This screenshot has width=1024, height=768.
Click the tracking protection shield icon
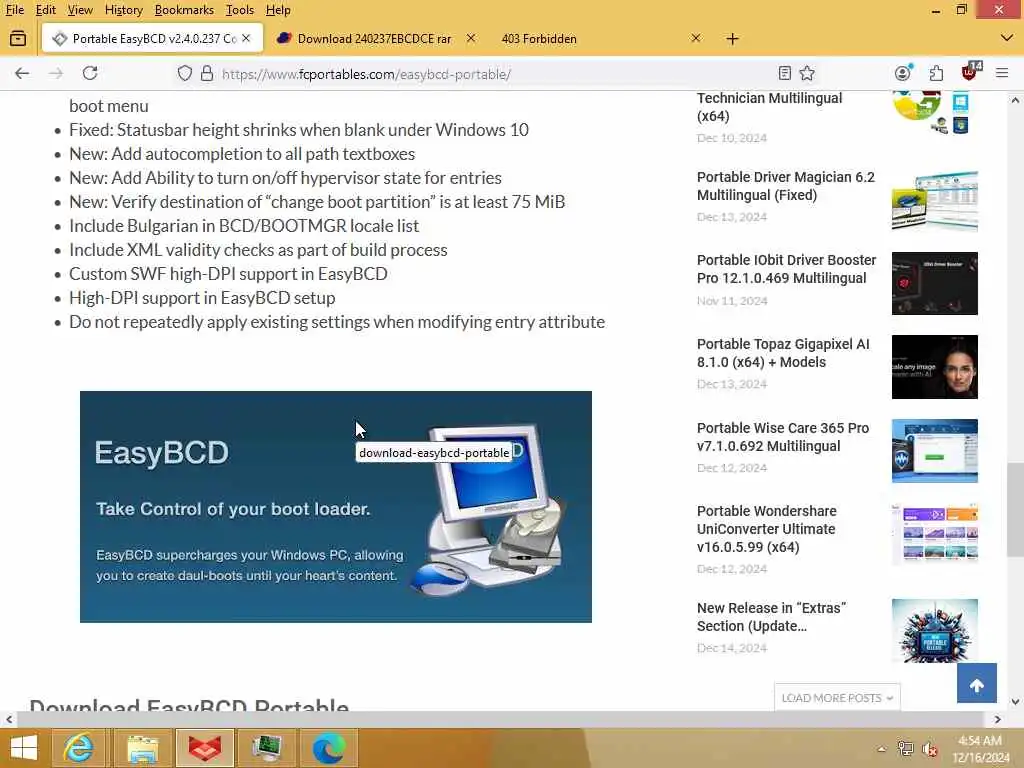185,73
